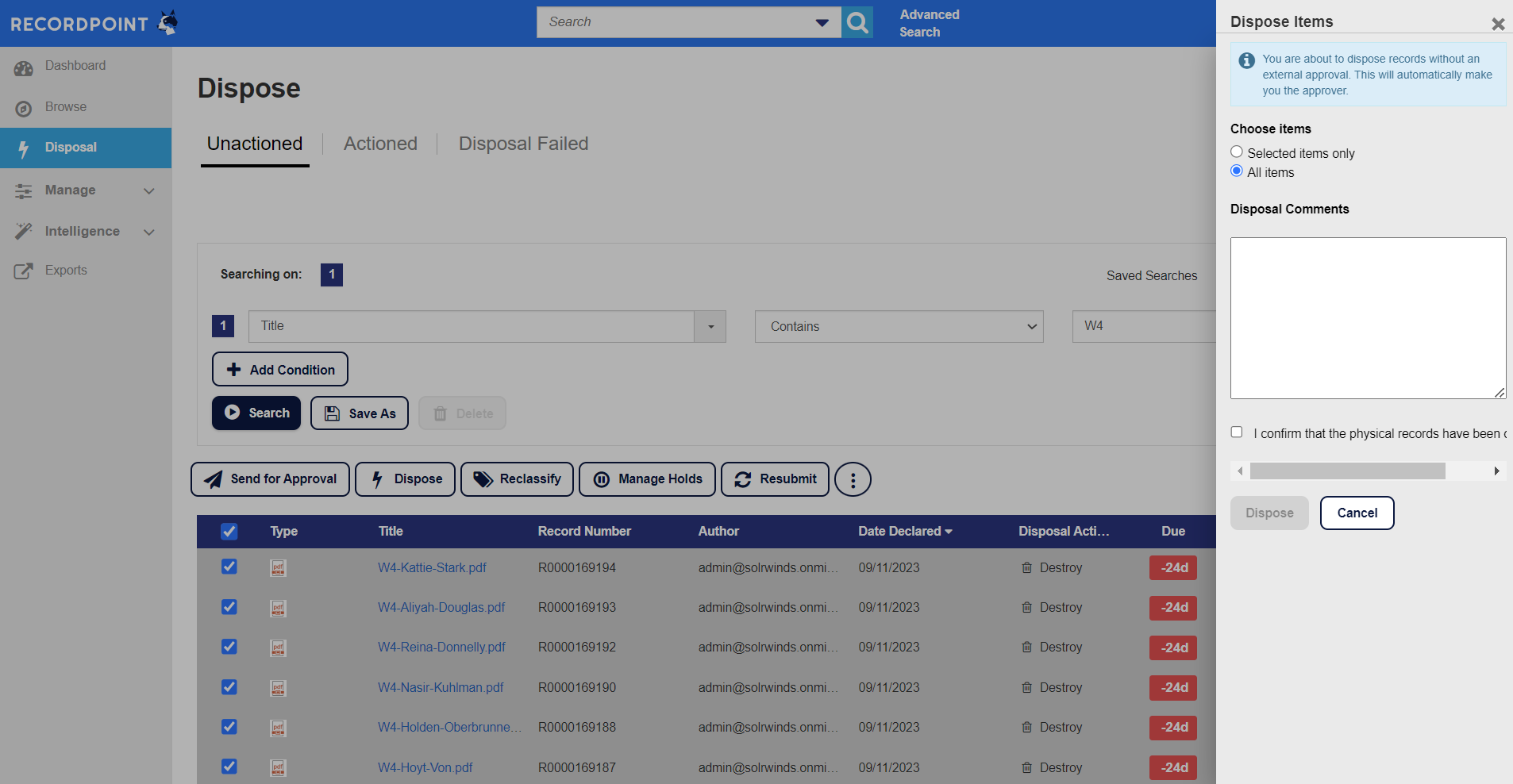Uncheck the select-all checkbox in table header

coord(229,532)
